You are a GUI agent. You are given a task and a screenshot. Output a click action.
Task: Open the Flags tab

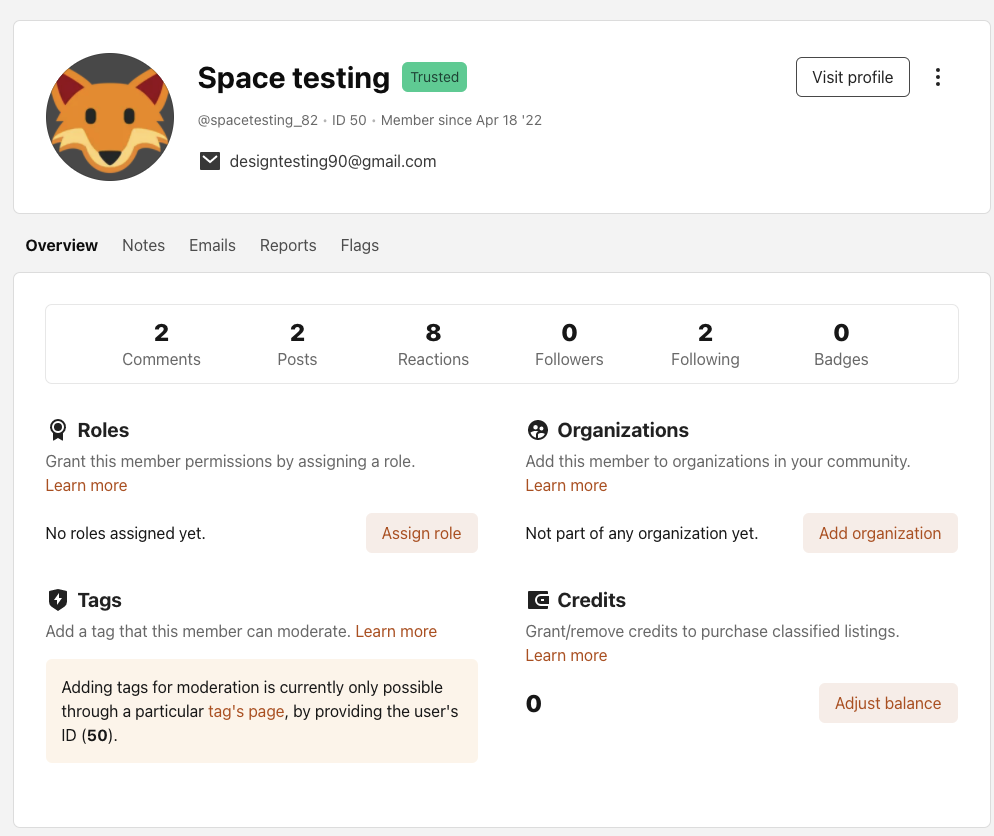coord(359,245)
